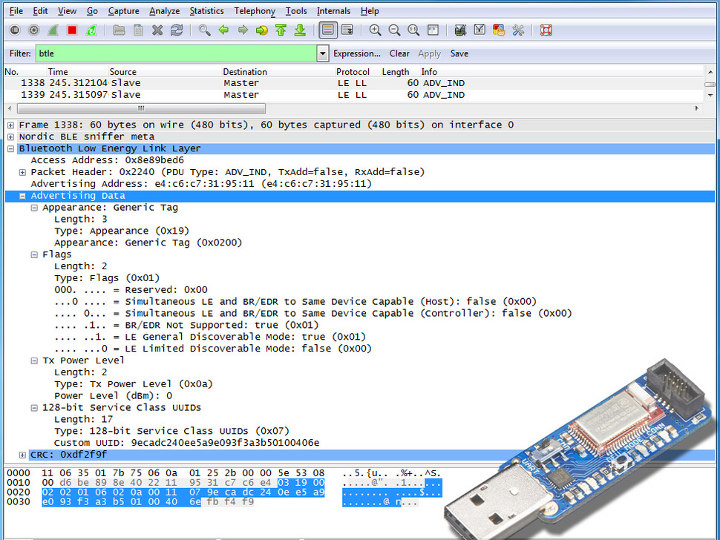Collapse 128-bit Service Class UUIDs node
The height and width of the screenshot is (540, 720).
pos(34,408)
